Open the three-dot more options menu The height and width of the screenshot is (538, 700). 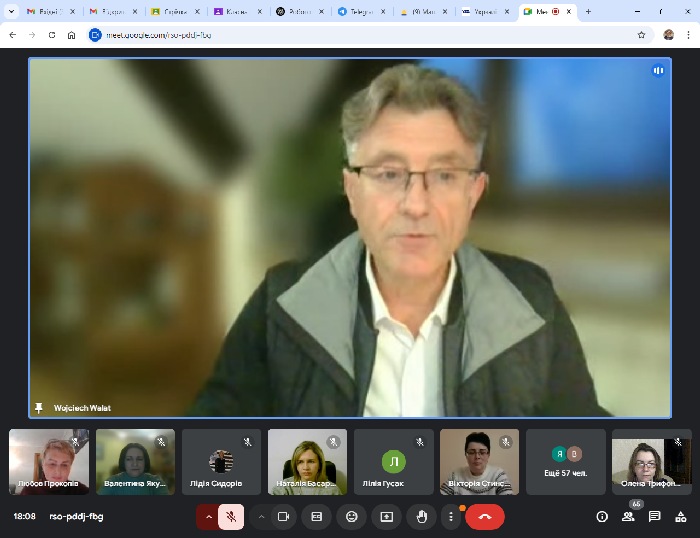tap(451, 517)
